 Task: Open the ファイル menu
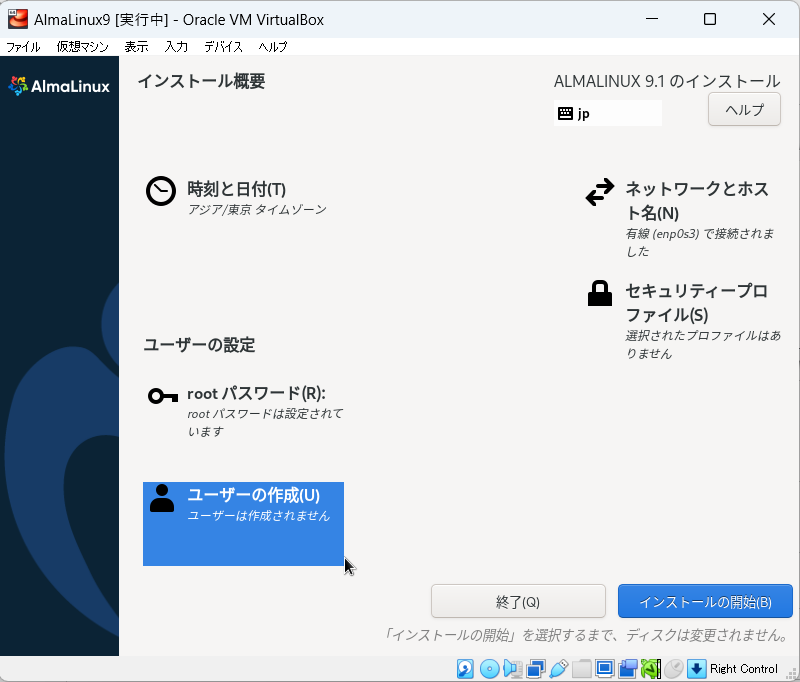coord(23,47)
